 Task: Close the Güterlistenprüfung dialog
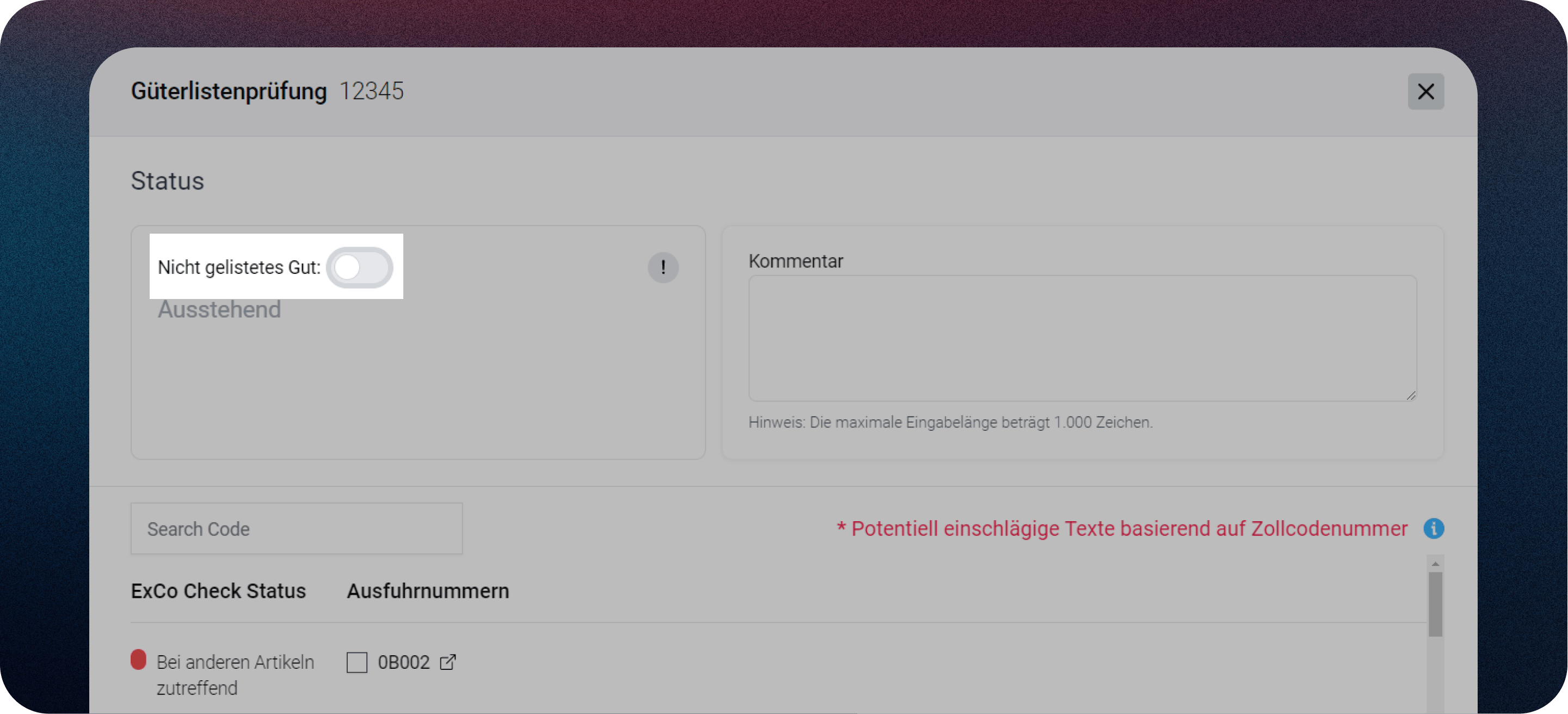pyautogui.click(x=1425, y=91)
